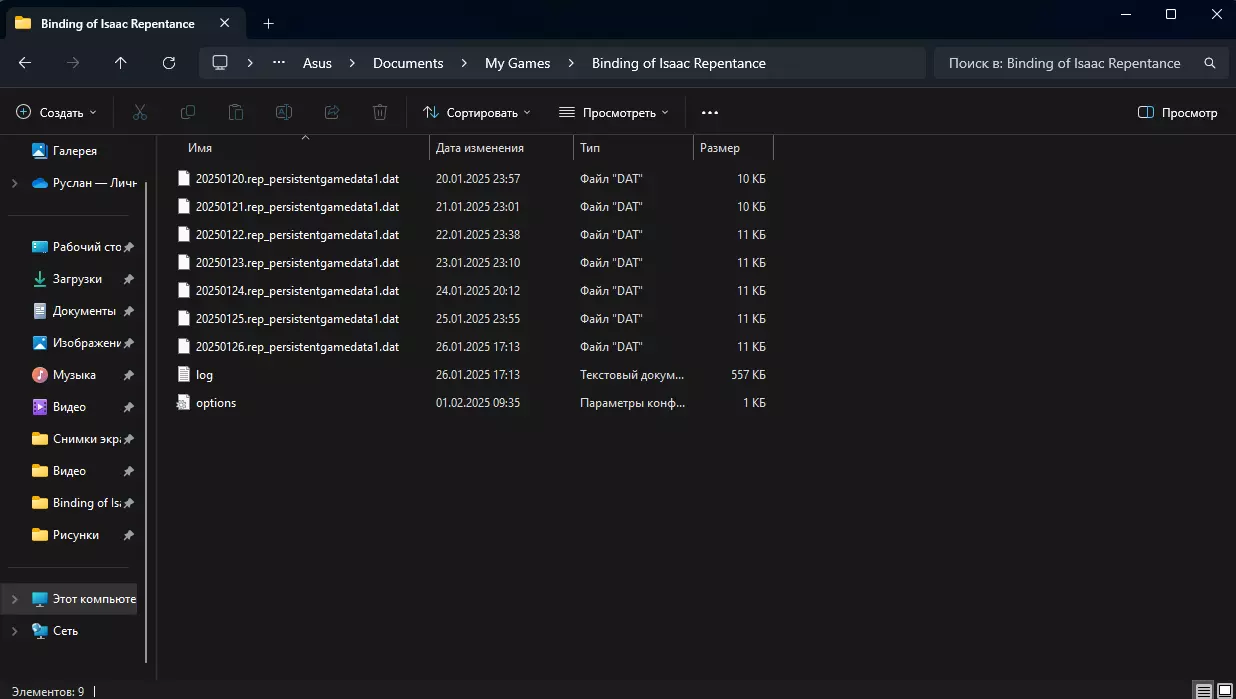Open the three-dot More options menu
Viewport: 1236px width, 699px height.
710,113
